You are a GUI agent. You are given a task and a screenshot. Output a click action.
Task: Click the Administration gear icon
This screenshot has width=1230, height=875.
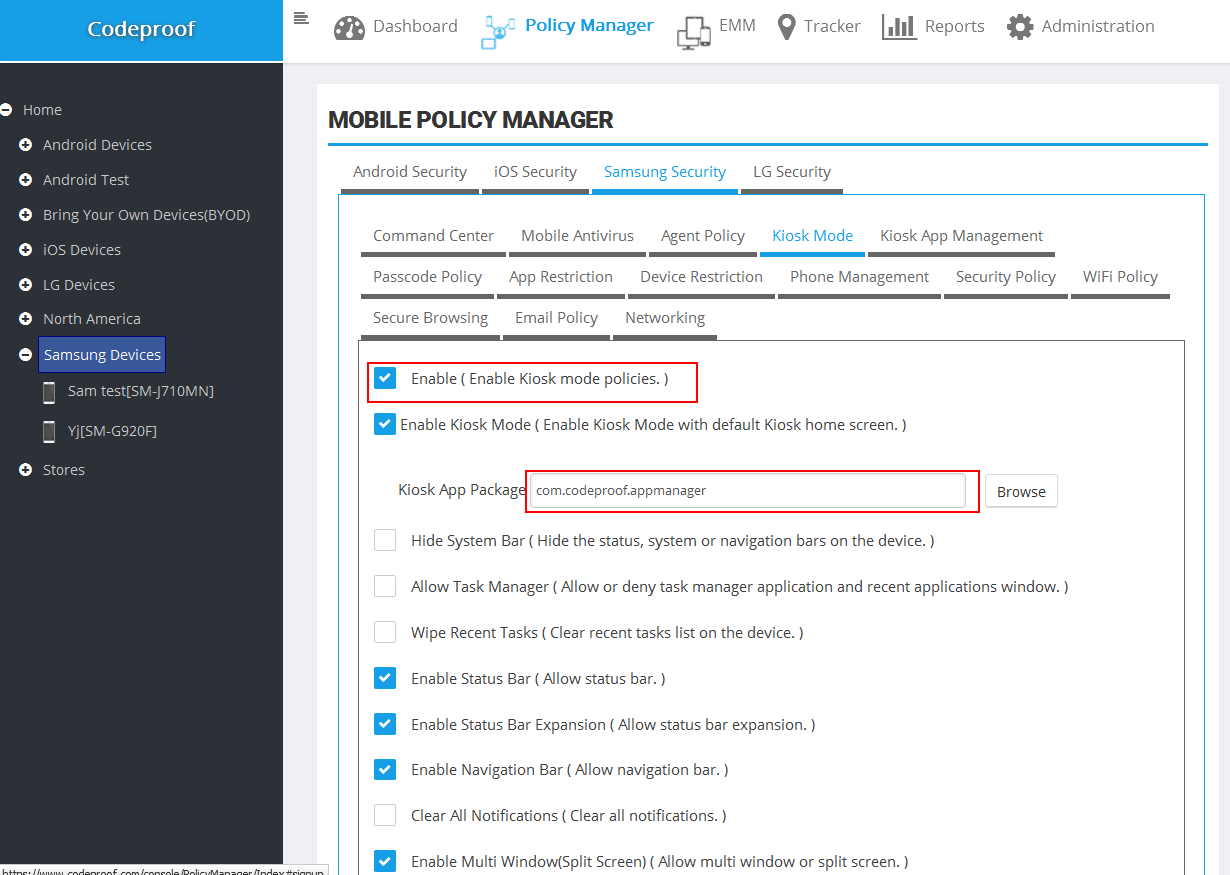(x=1020, y=27)
